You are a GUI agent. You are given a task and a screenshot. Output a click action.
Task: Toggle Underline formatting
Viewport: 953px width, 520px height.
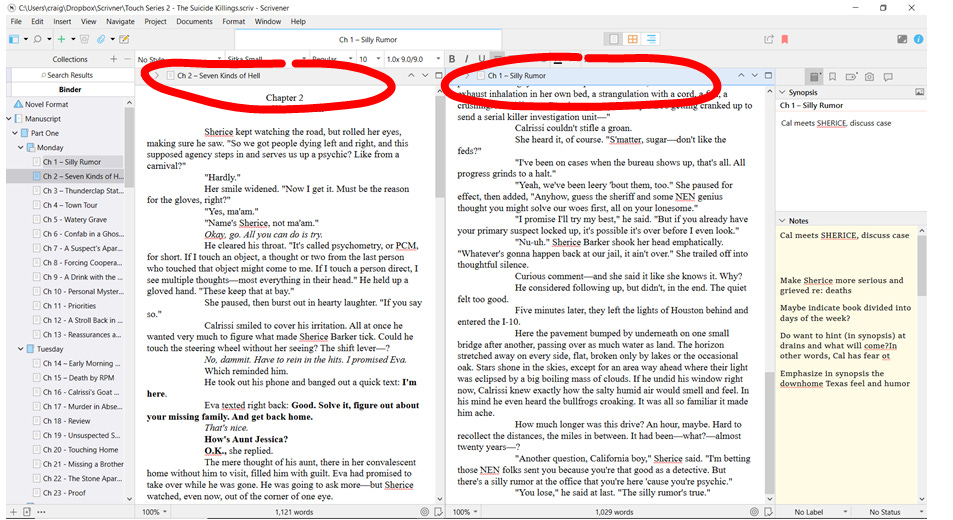pyautogui.click(x=481, y=59)
